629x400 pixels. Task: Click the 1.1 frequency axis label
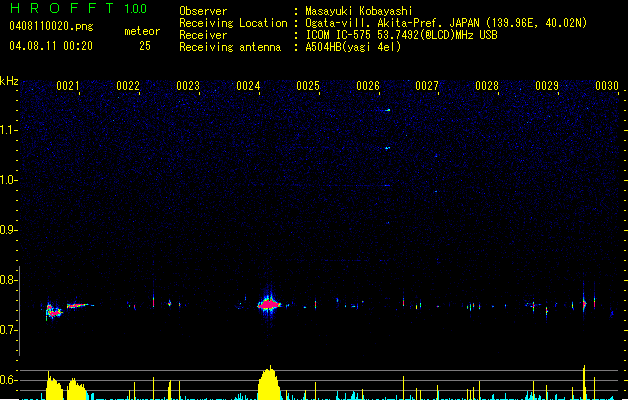point(7,130)
